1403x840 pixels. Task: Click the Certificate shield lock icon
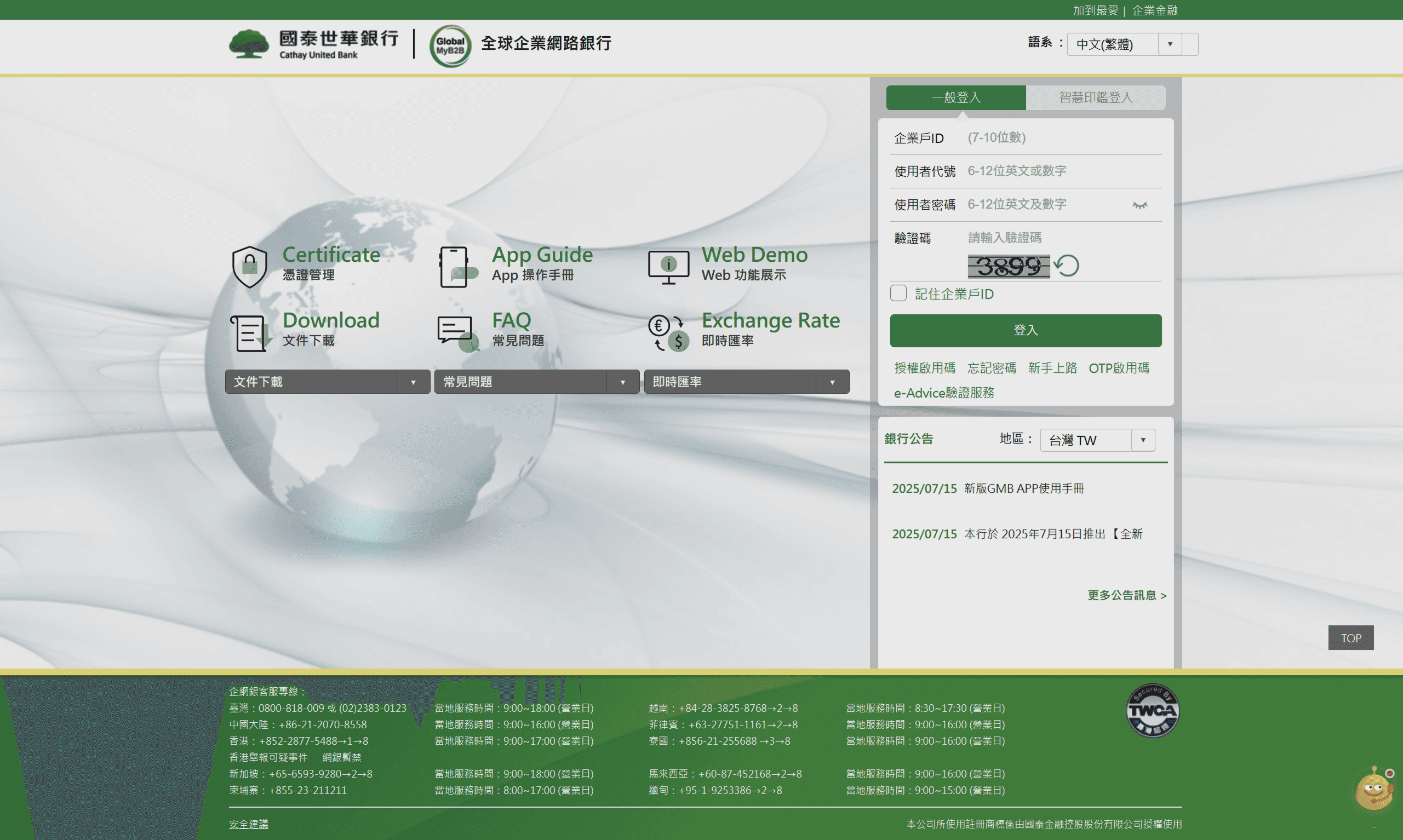[249, 266]
